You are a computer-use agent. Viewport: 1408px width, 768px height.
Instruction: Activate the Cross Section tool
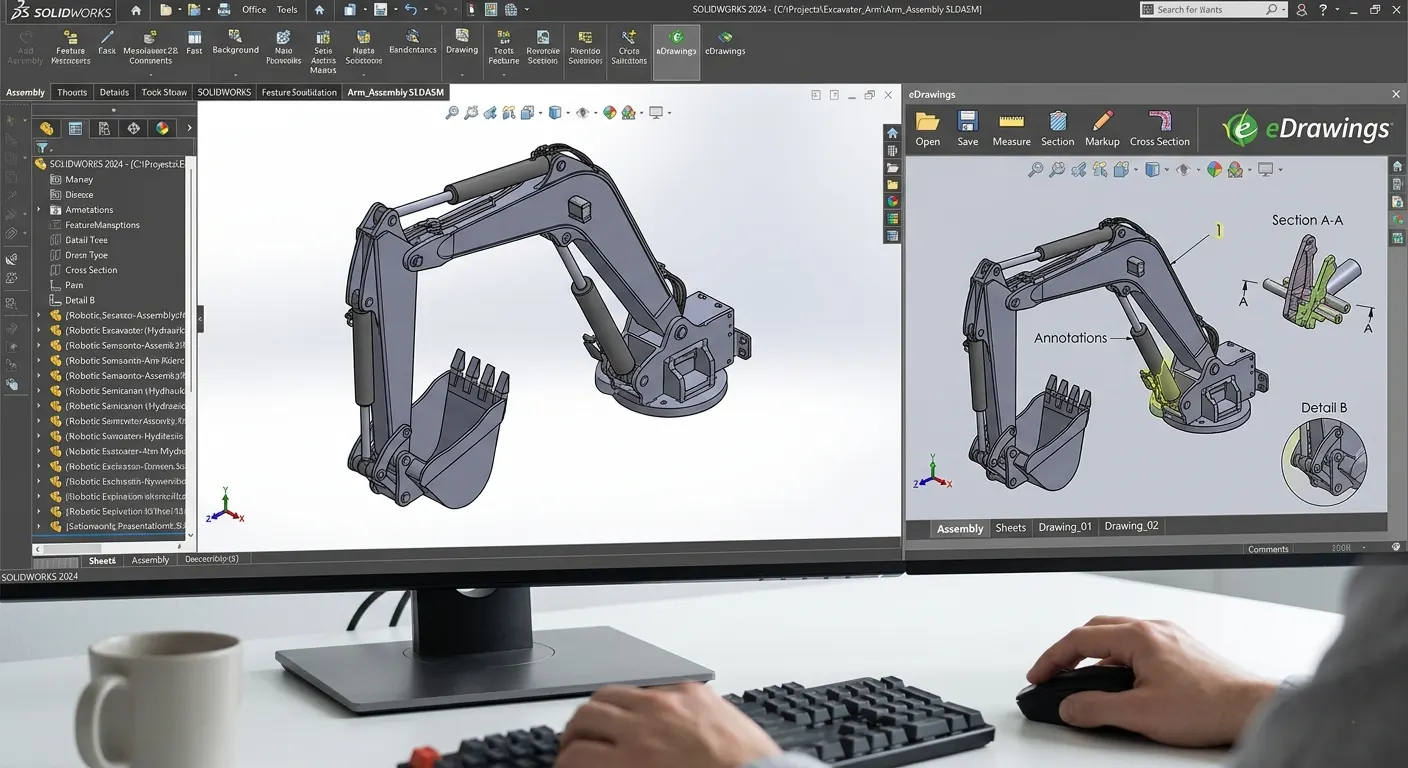1159,129
